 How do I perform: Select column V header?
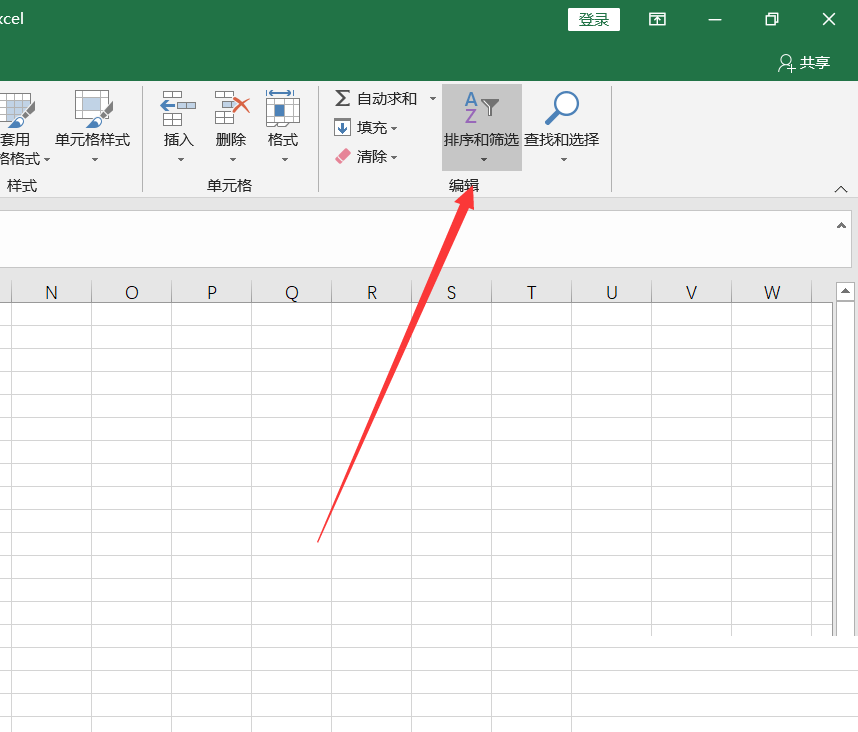coord(692,293)
